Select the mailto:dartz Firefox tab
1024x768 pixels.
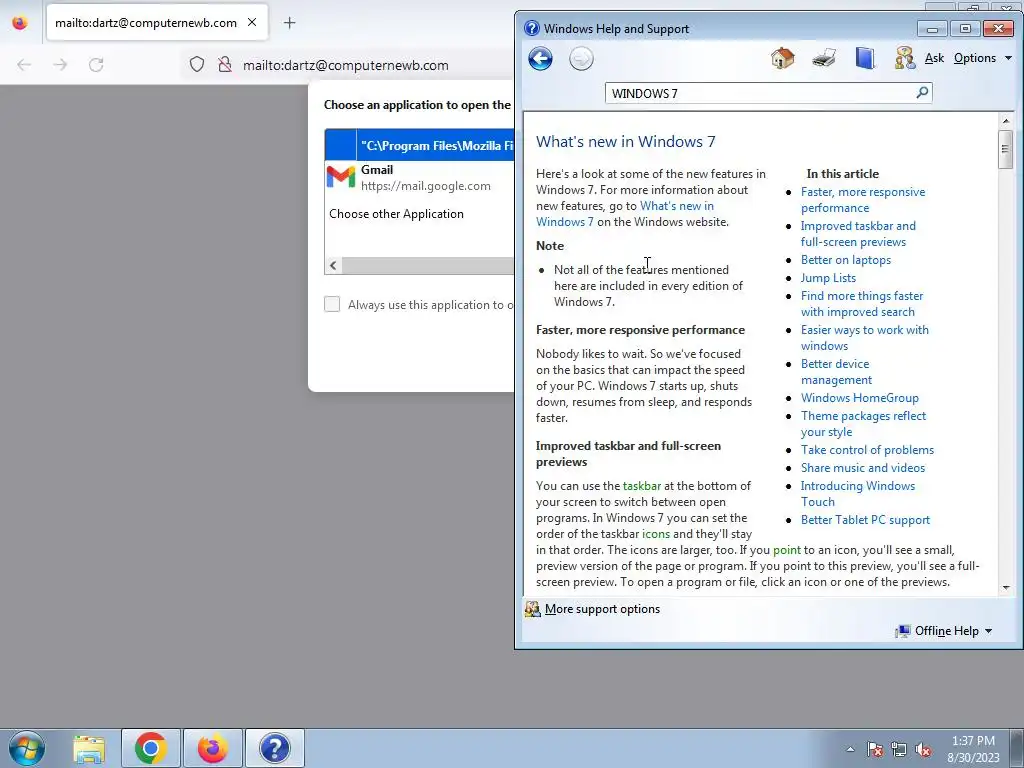click(157, 23)
